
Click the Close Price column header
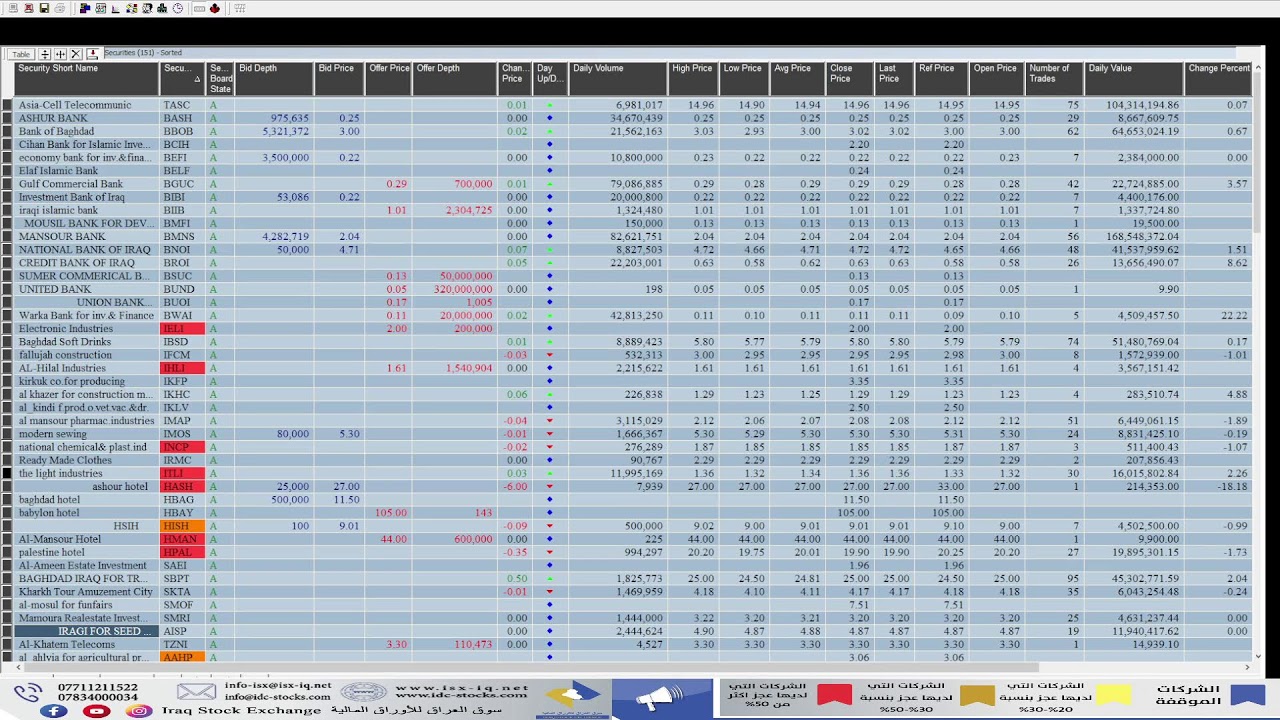coord(848,78)
